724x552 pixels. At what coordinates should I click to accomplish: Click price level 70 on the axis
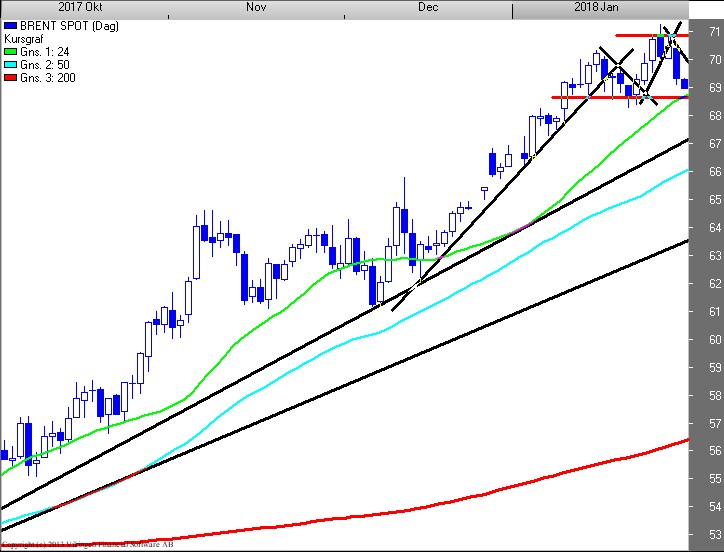715,60
